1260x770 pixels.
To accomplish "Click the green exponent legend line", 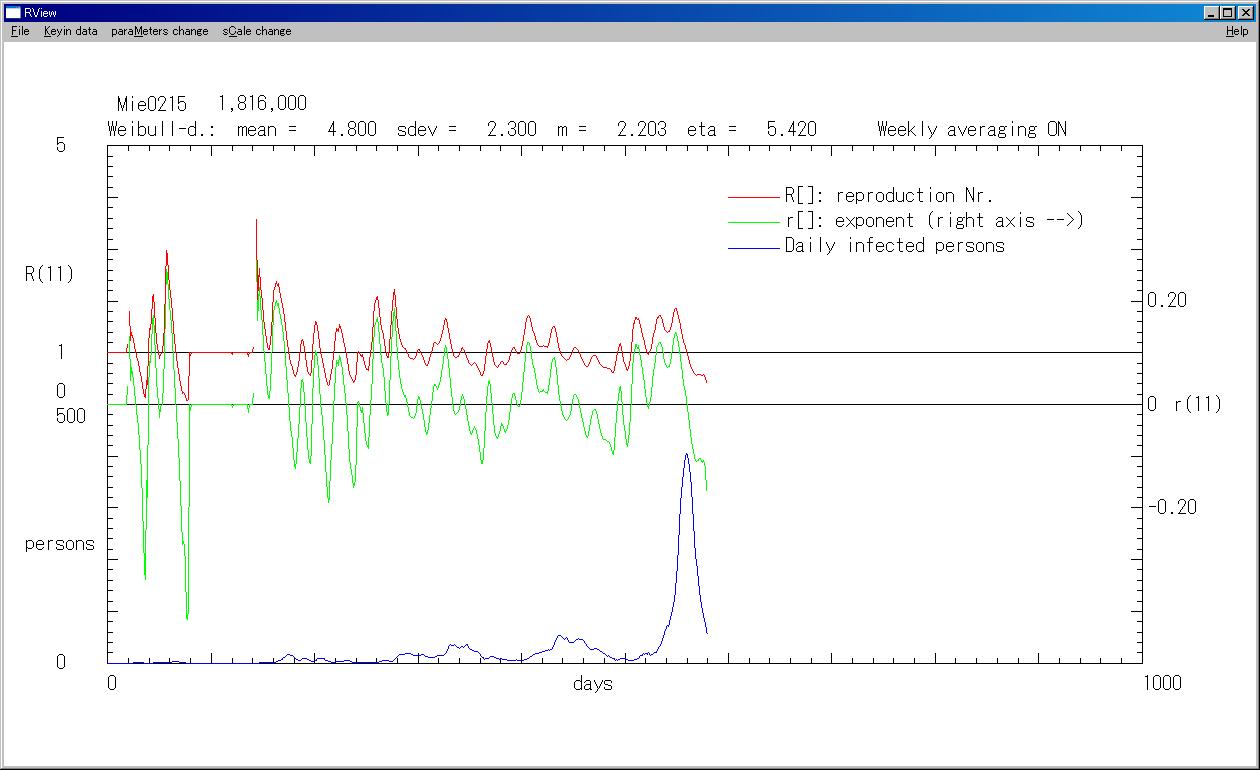I will [x=754, y=222].
